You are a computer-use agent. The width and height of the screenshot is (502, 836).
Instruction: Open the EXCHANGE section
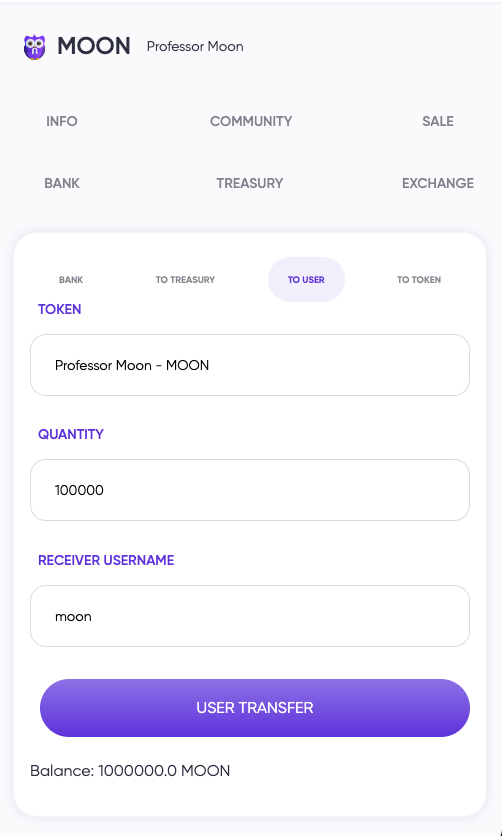(438, 183)
